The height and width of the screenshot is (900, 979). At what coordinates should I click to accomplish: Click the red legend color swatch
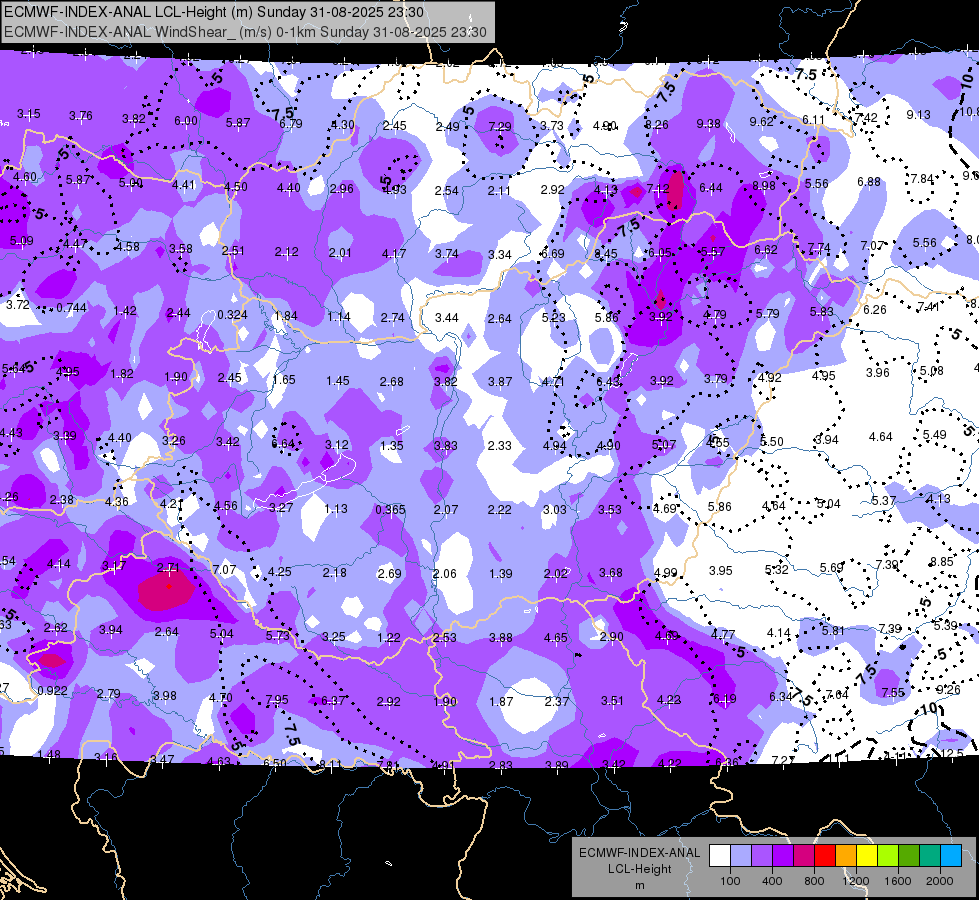tap(825, 856)
